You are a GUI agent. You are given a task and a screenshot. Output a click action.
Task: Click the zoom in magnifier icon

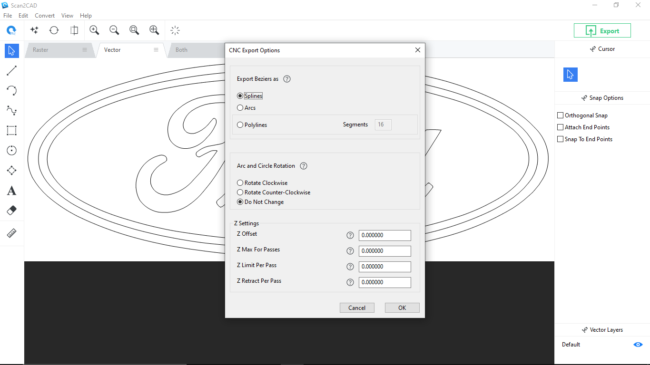[x=94, y=30]
